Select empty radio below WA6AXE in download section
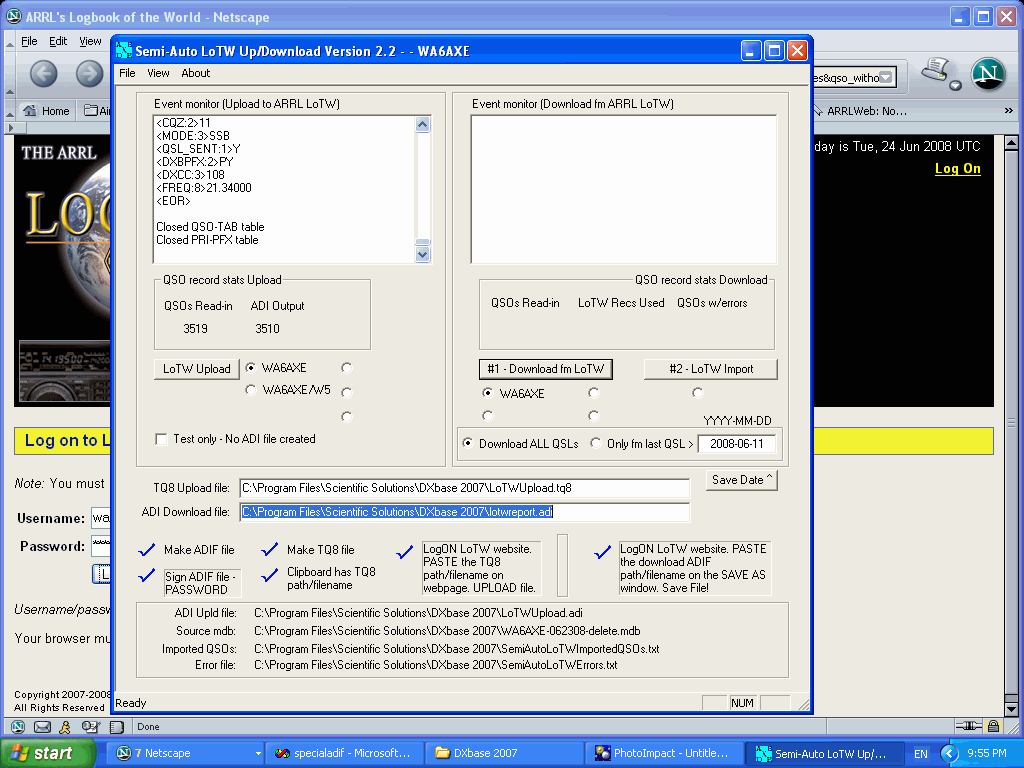 point(487,415)
